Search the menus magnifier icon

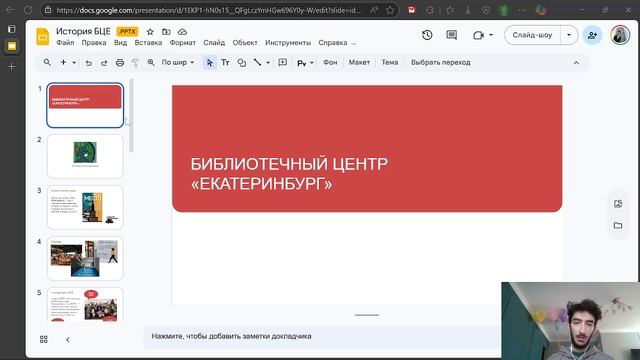click(x=47, y=62)
